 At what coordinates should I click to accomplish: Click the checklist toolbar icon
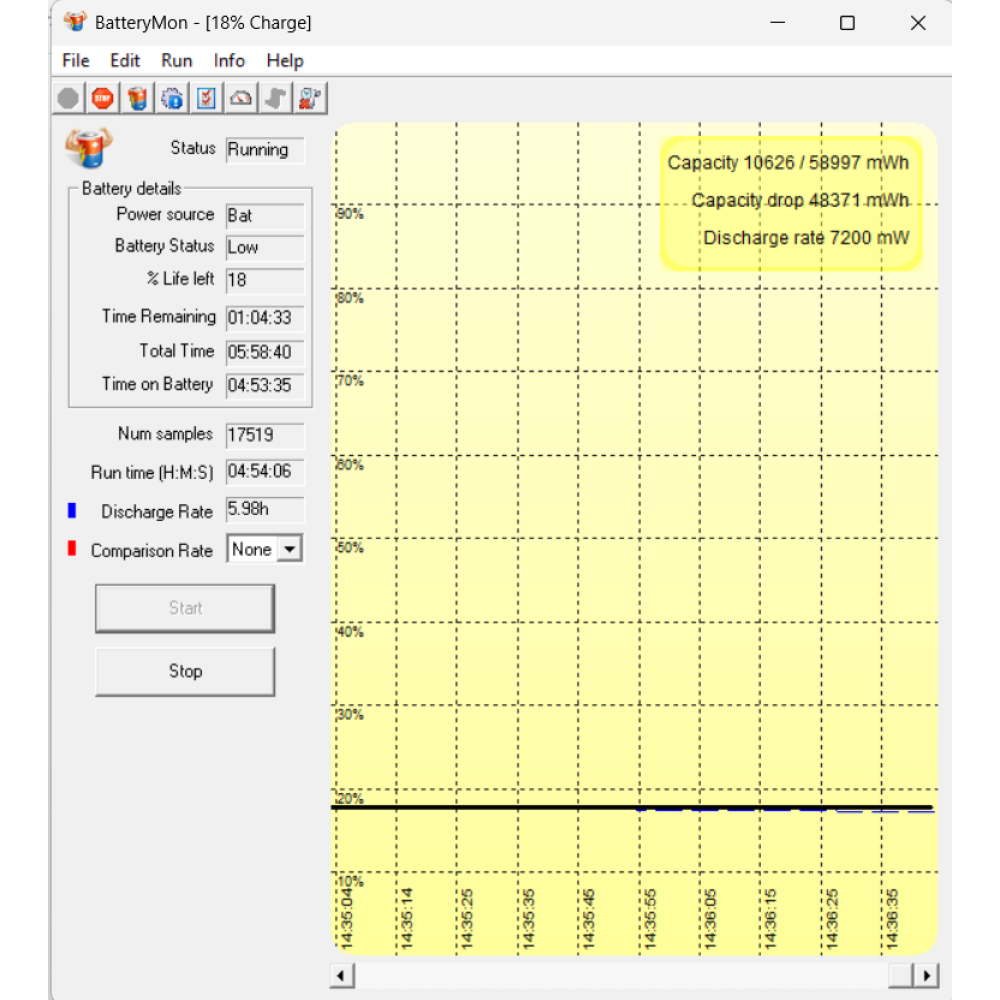click(x=206, y=98)
